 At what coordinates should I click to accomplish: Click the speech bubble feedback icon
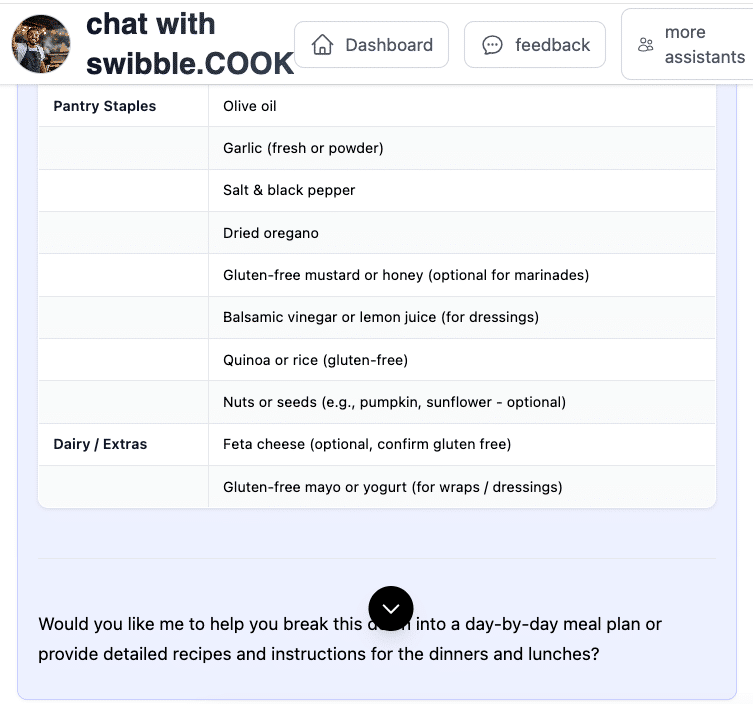point(492,45)
